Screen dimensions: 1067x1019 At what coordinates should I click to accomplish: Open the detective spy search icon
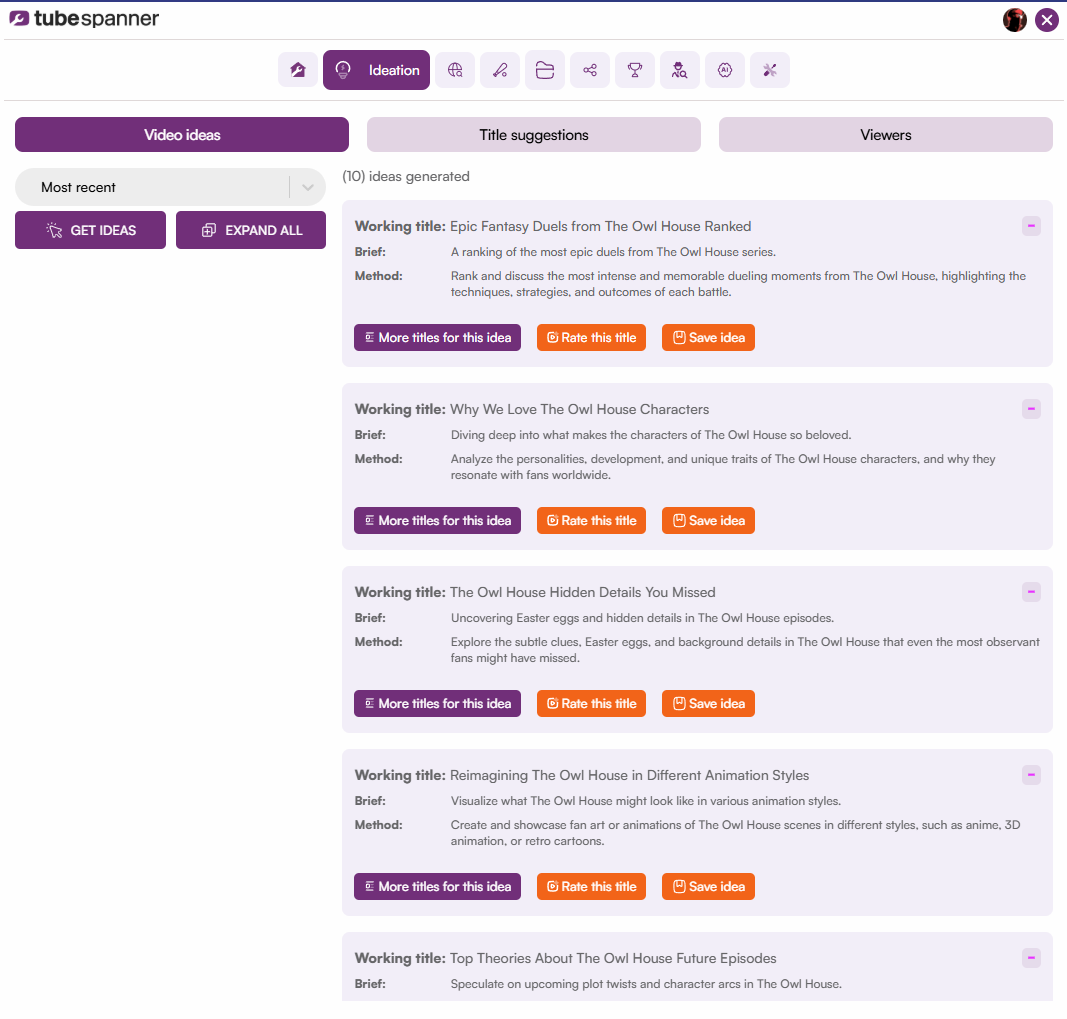point(680,70)
